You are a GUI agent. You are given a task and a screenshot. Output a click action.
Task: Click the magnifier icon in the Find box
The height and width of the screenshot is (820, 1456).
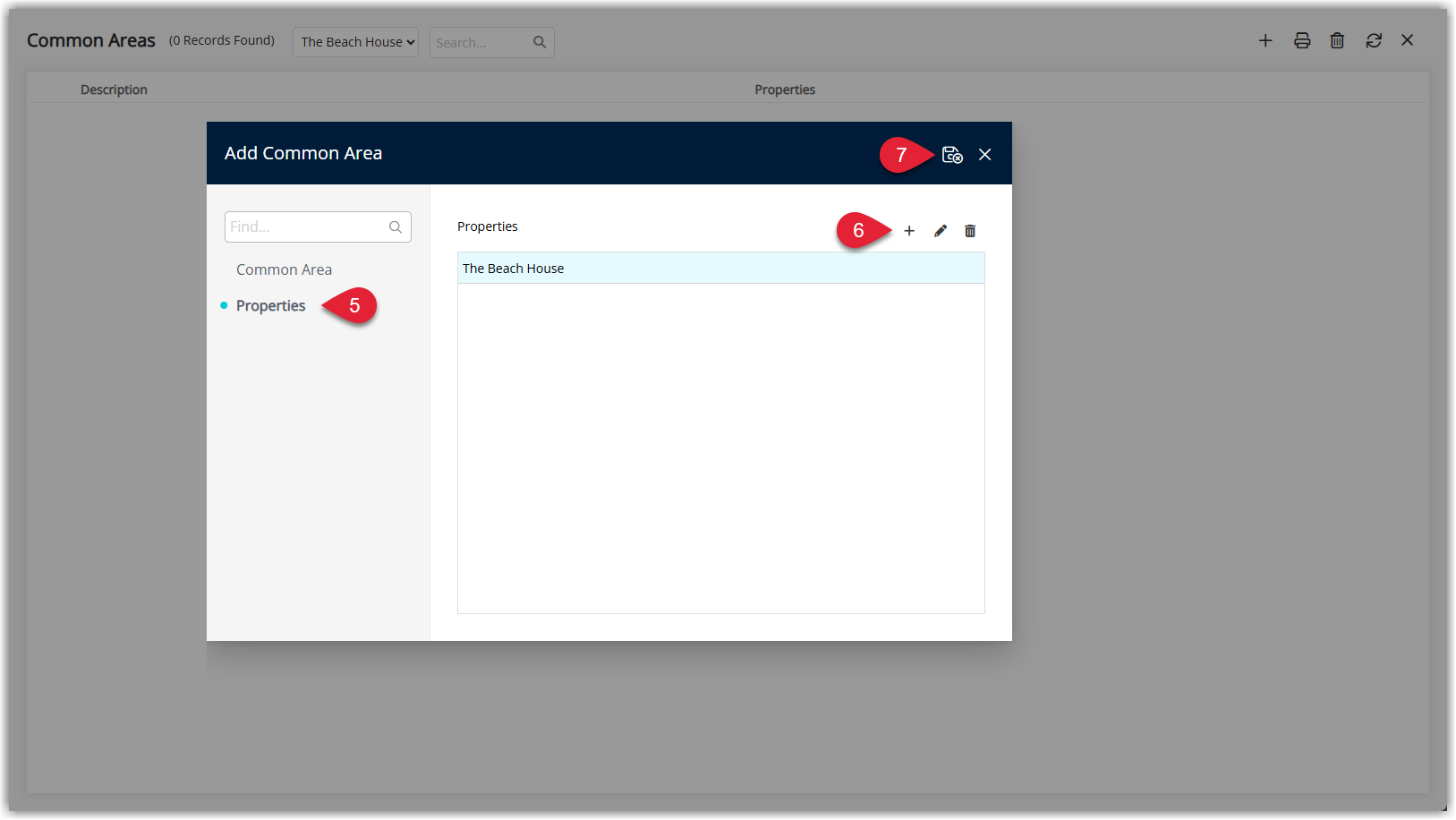tap(396, 227)
